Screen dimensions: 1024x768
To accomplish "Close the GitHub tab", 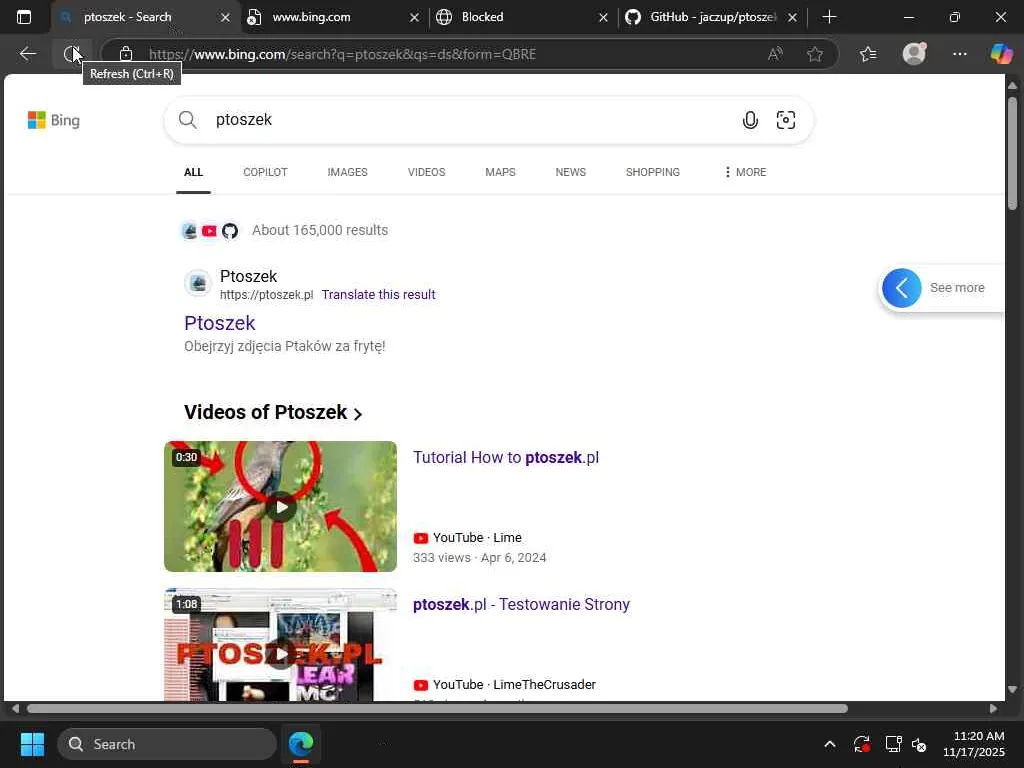I will click(x=792, y=18).
